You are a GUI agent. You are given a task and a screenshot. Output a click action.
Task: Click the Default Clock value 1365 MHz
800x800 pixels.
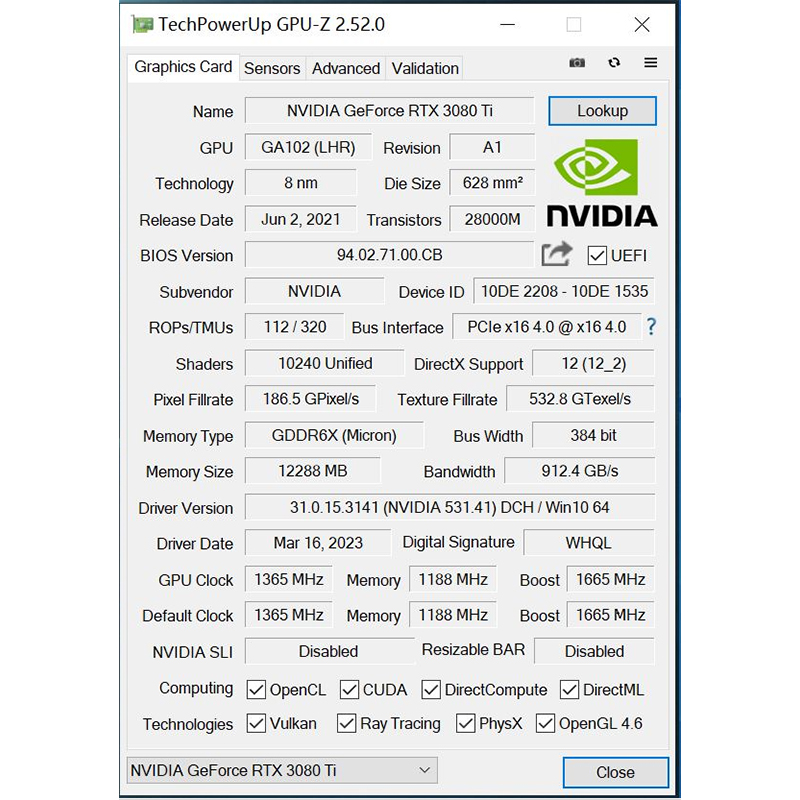click(289, 615)
